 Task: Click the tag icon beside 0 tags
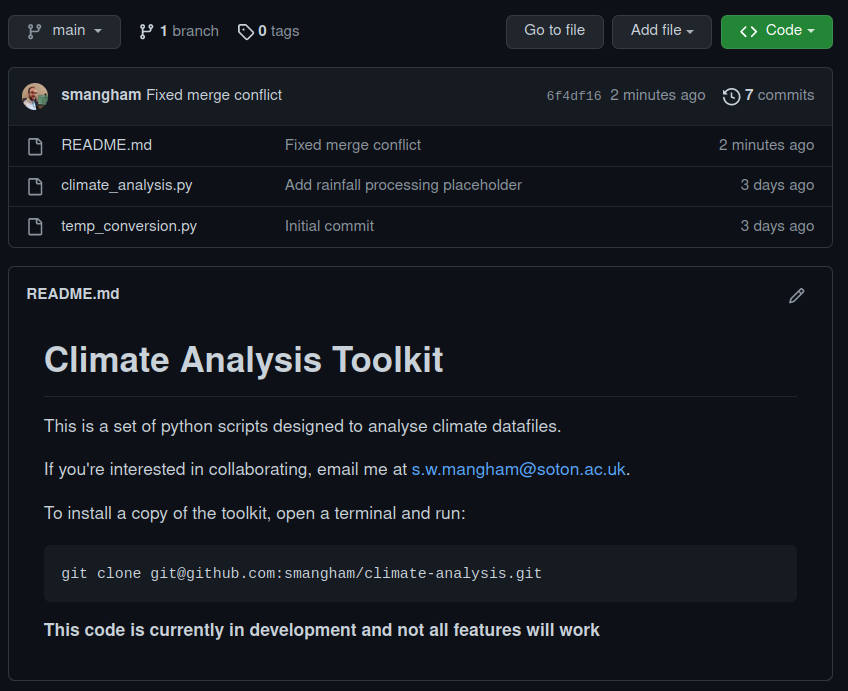245,31
